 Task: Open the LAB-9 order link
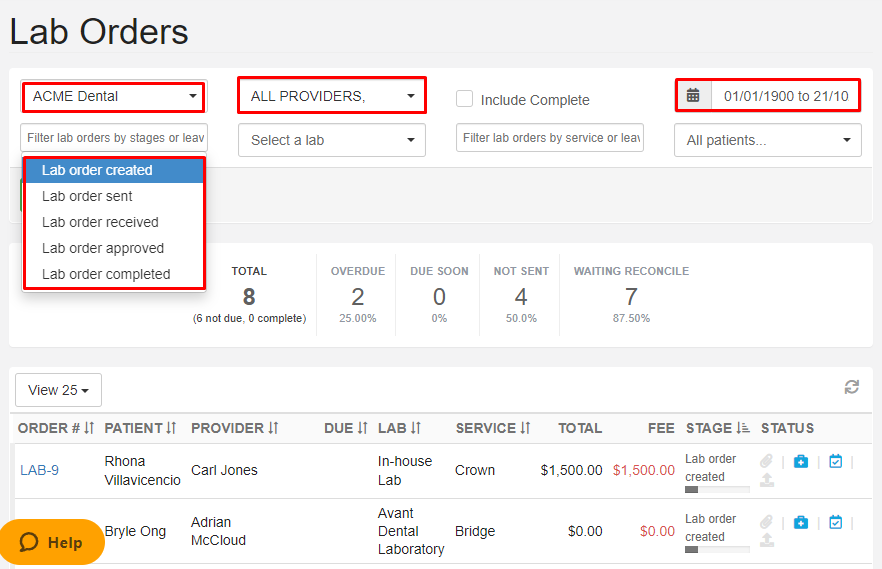pos(39,470)
